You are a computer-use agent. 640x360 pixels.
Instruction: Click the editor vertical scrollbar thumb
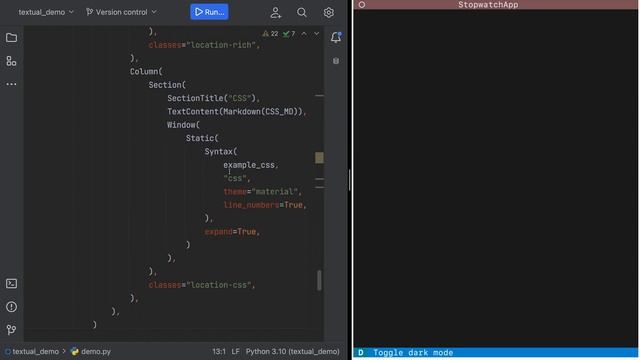(319, 280)
